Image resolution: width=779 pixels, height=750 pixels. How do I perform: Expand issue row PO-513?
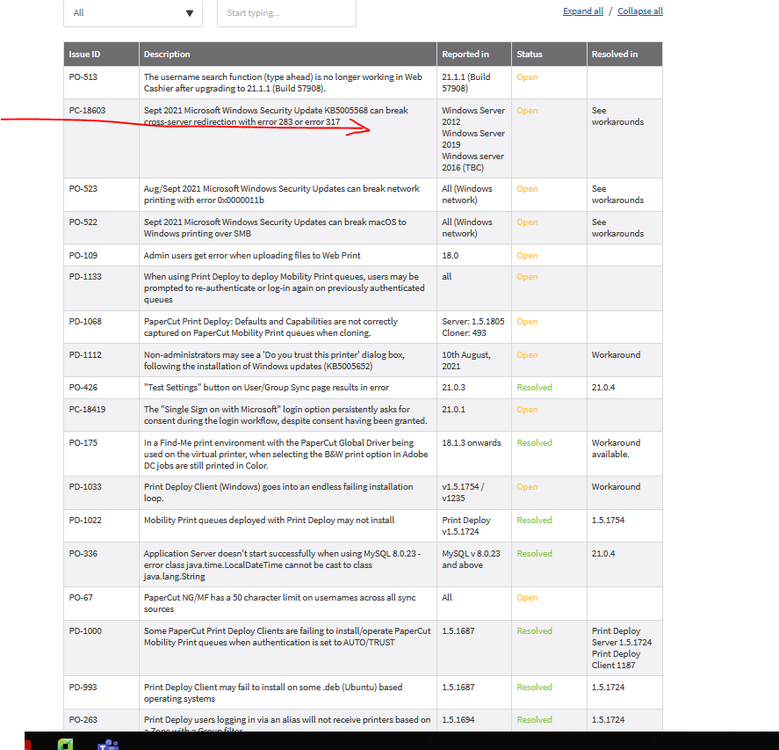click(x=363, y=82)
